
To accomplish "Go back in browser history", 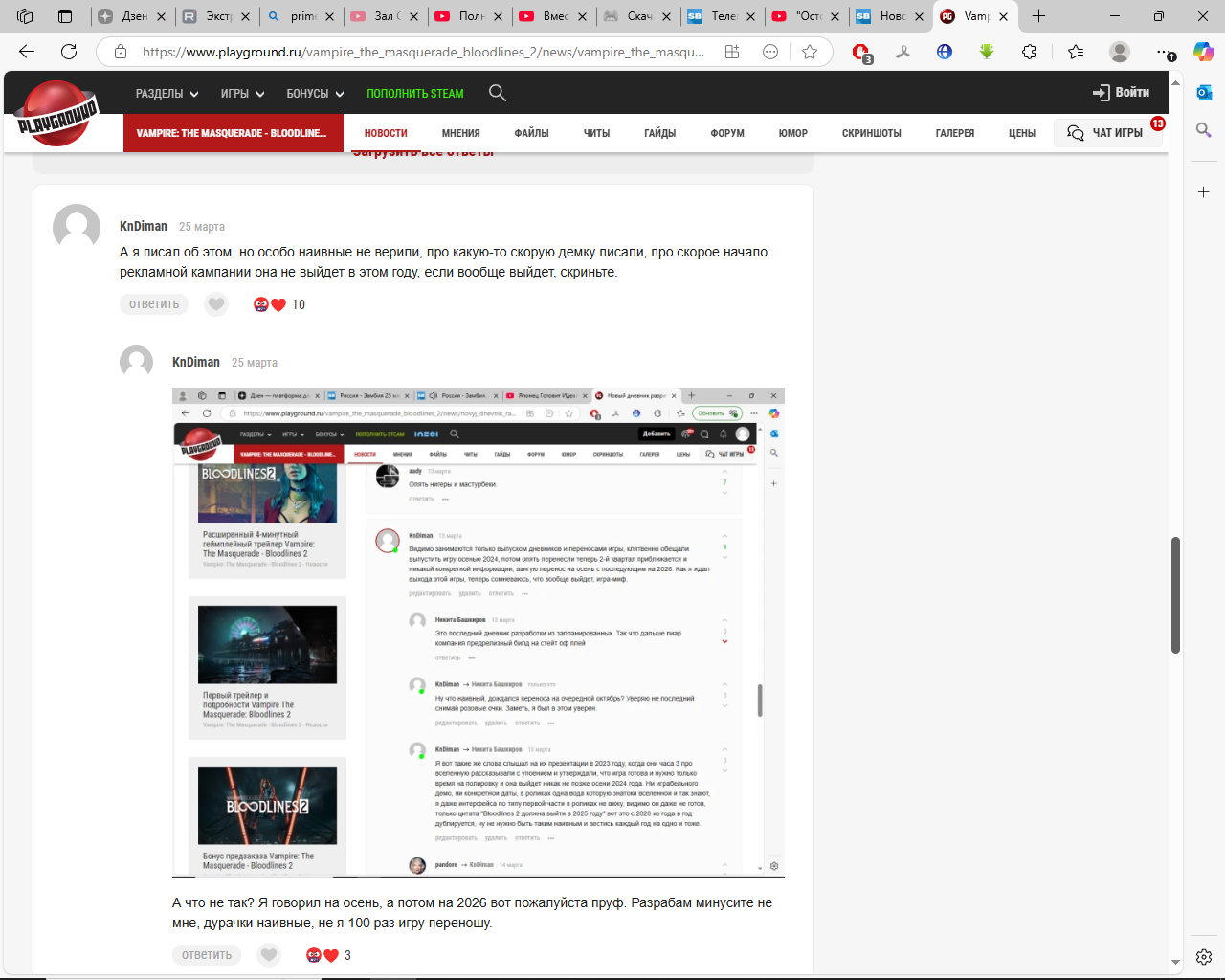I will coord(27,52).
